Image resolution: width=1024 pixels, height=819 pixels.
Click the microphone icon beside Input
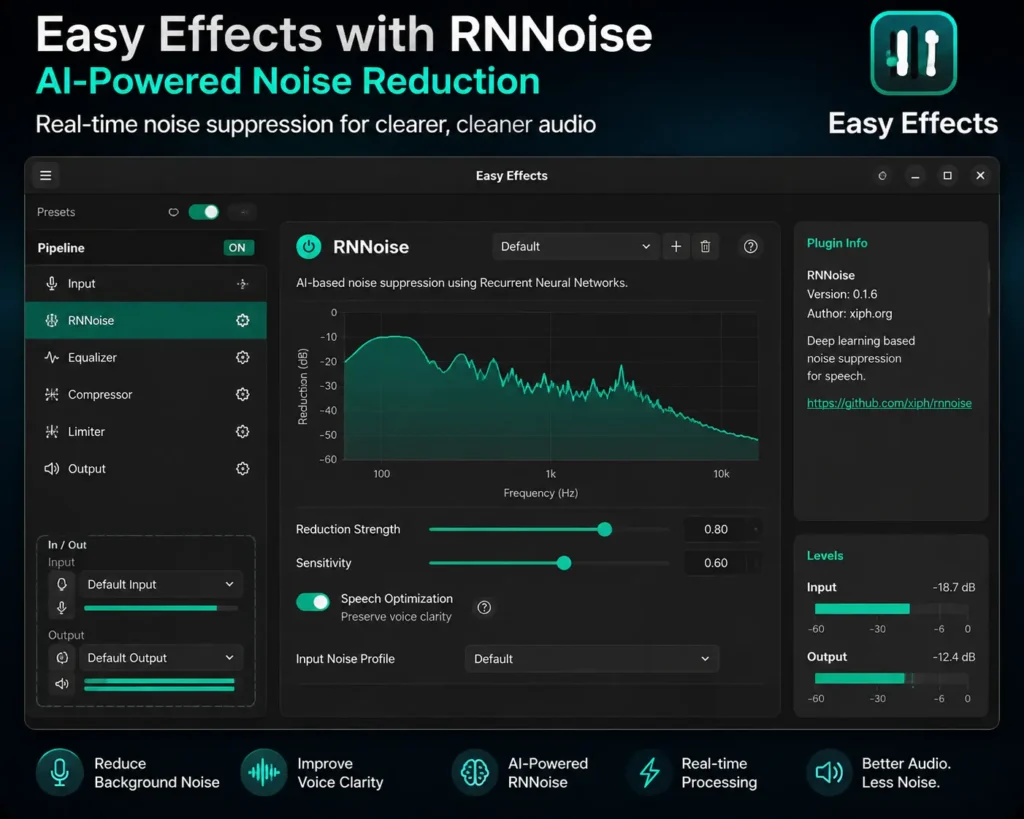point(52,283)
